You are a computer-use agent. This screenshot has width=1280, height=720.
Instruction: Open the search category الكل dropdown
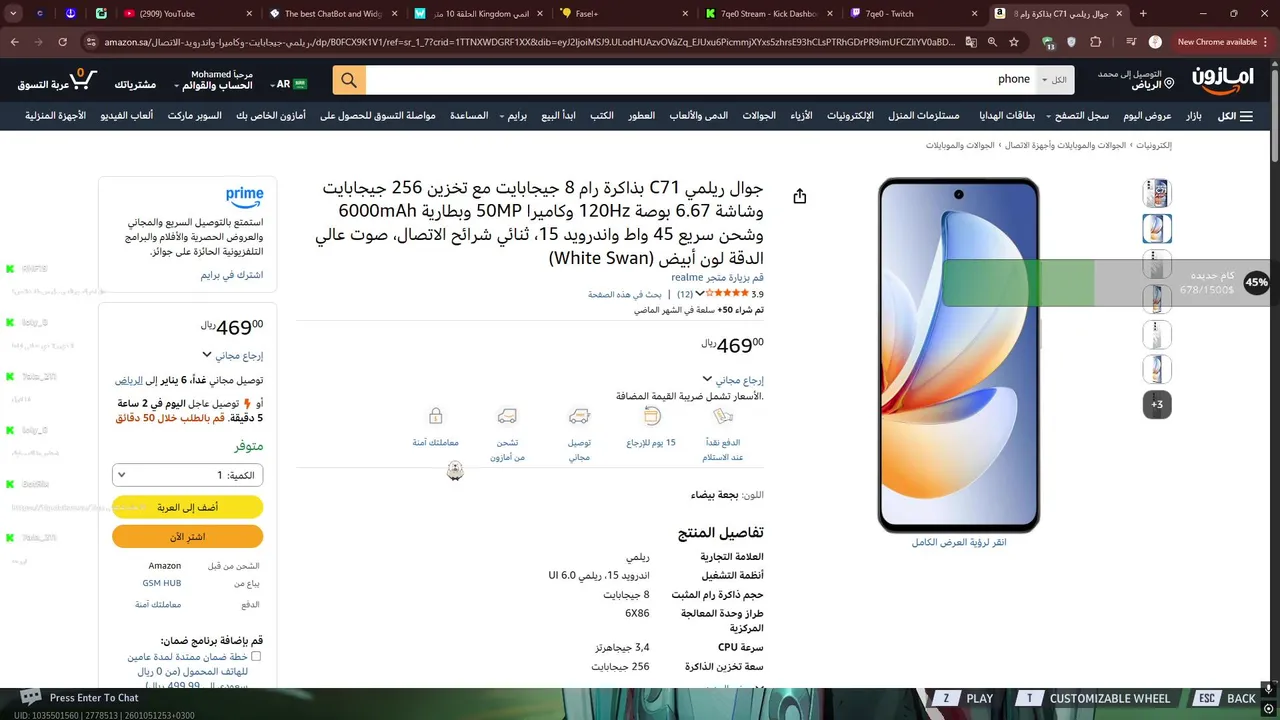[1054, 80]
